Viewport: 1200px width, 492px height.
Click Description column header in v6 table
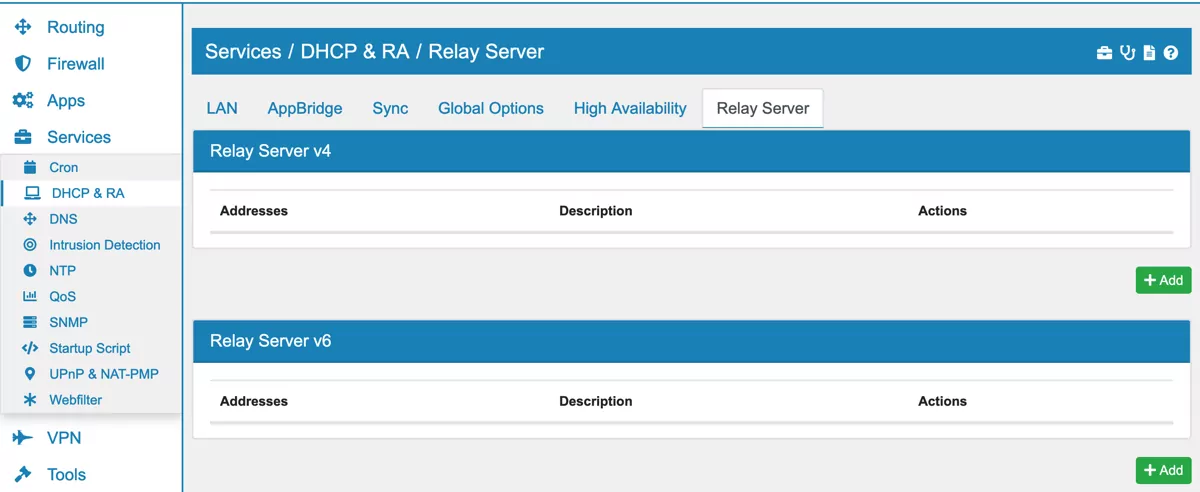[x=596, y=401]
